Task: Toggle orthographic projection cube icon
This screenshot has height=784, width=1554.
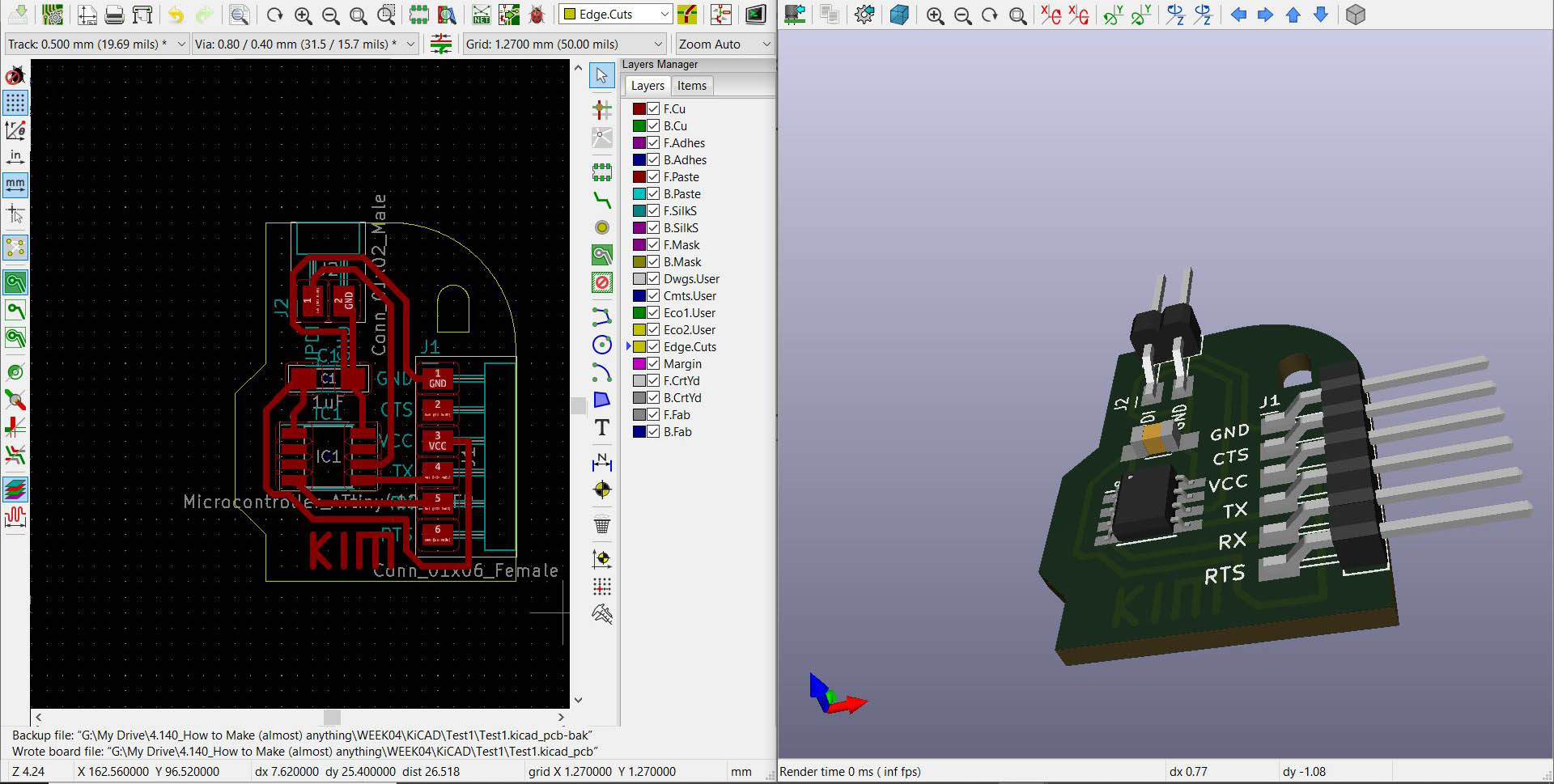Action: [x=1356, y=15]
